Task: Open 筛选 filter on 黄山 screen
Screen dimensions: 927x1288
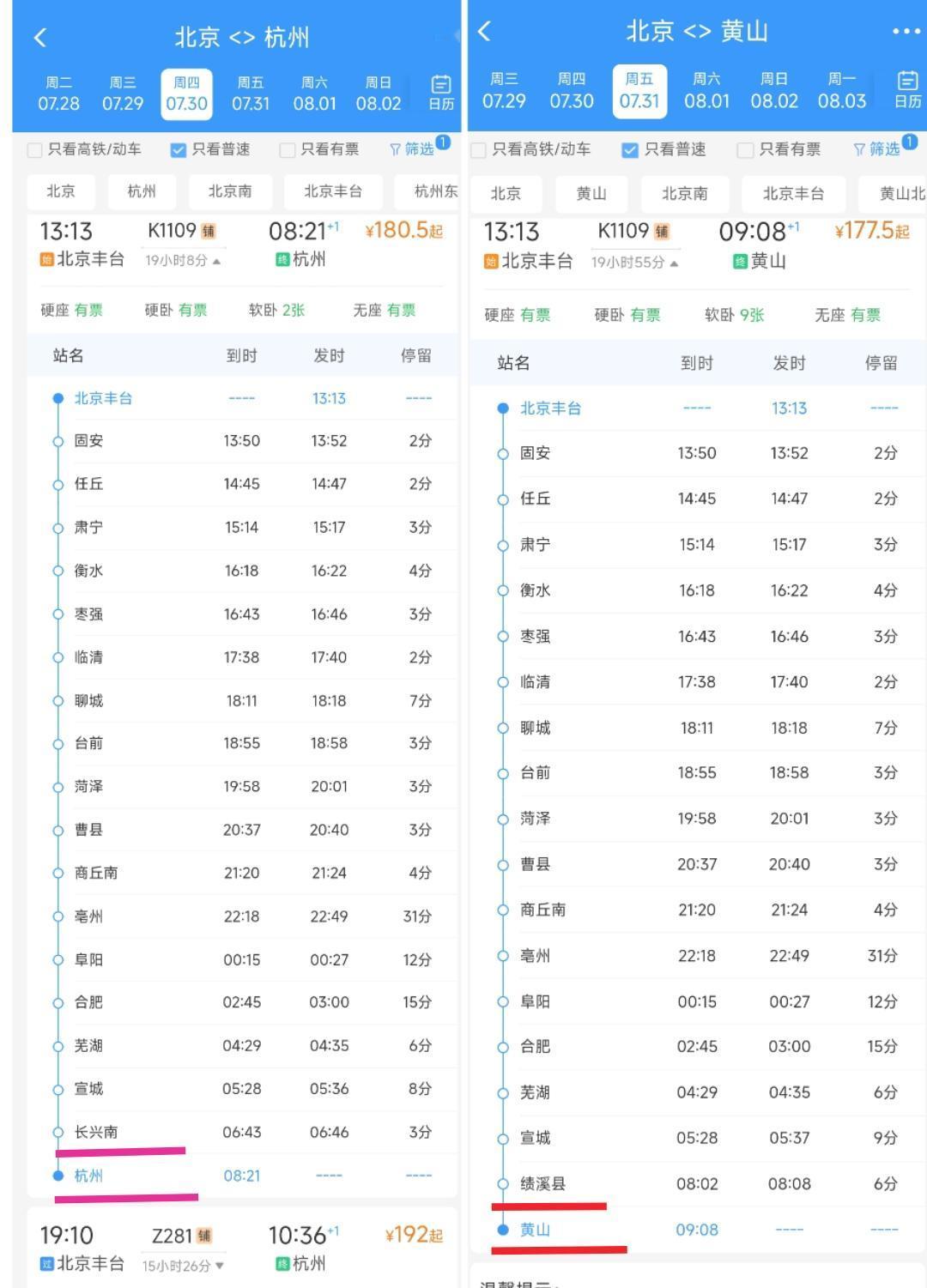Action: coord(884,148)
